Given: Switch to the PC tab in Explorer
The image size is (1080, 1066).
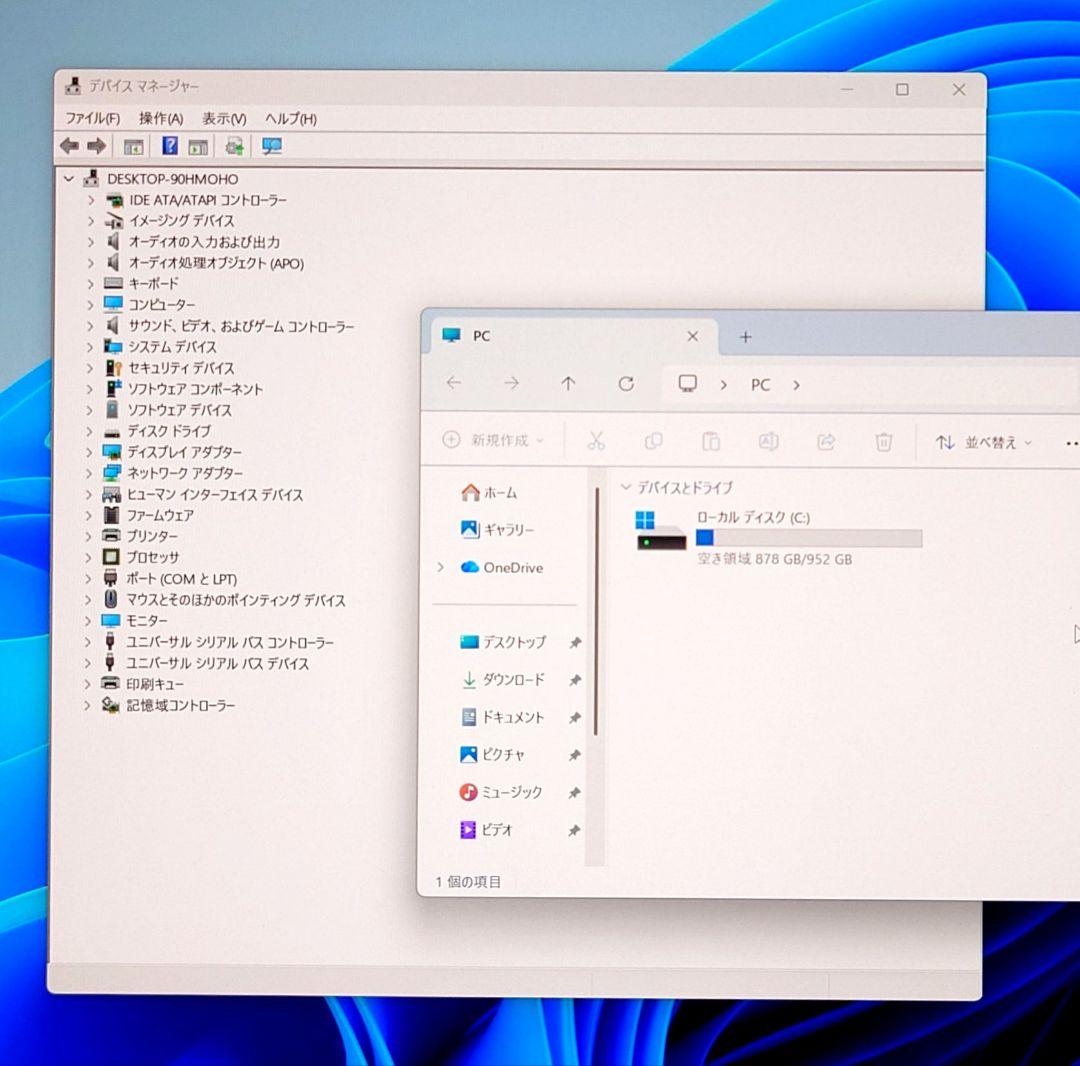Looking at the screenshot, I should pyautogui.click(x=482, y=336).
